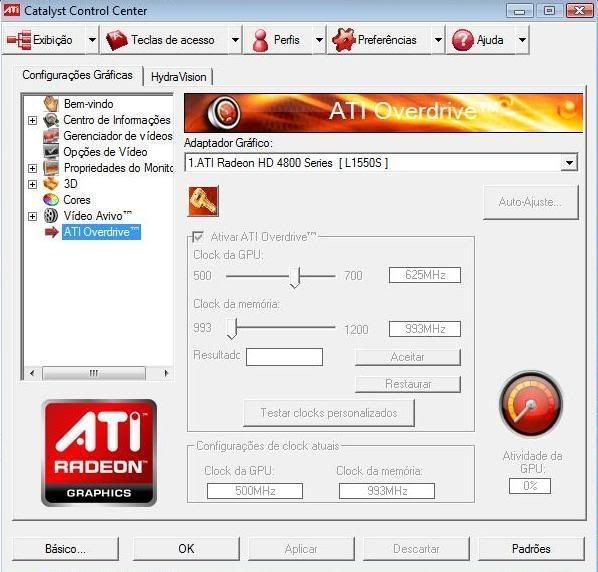Click the ATI Overdrive banner icon
The image size is (598, 572).
pos(224,112)
